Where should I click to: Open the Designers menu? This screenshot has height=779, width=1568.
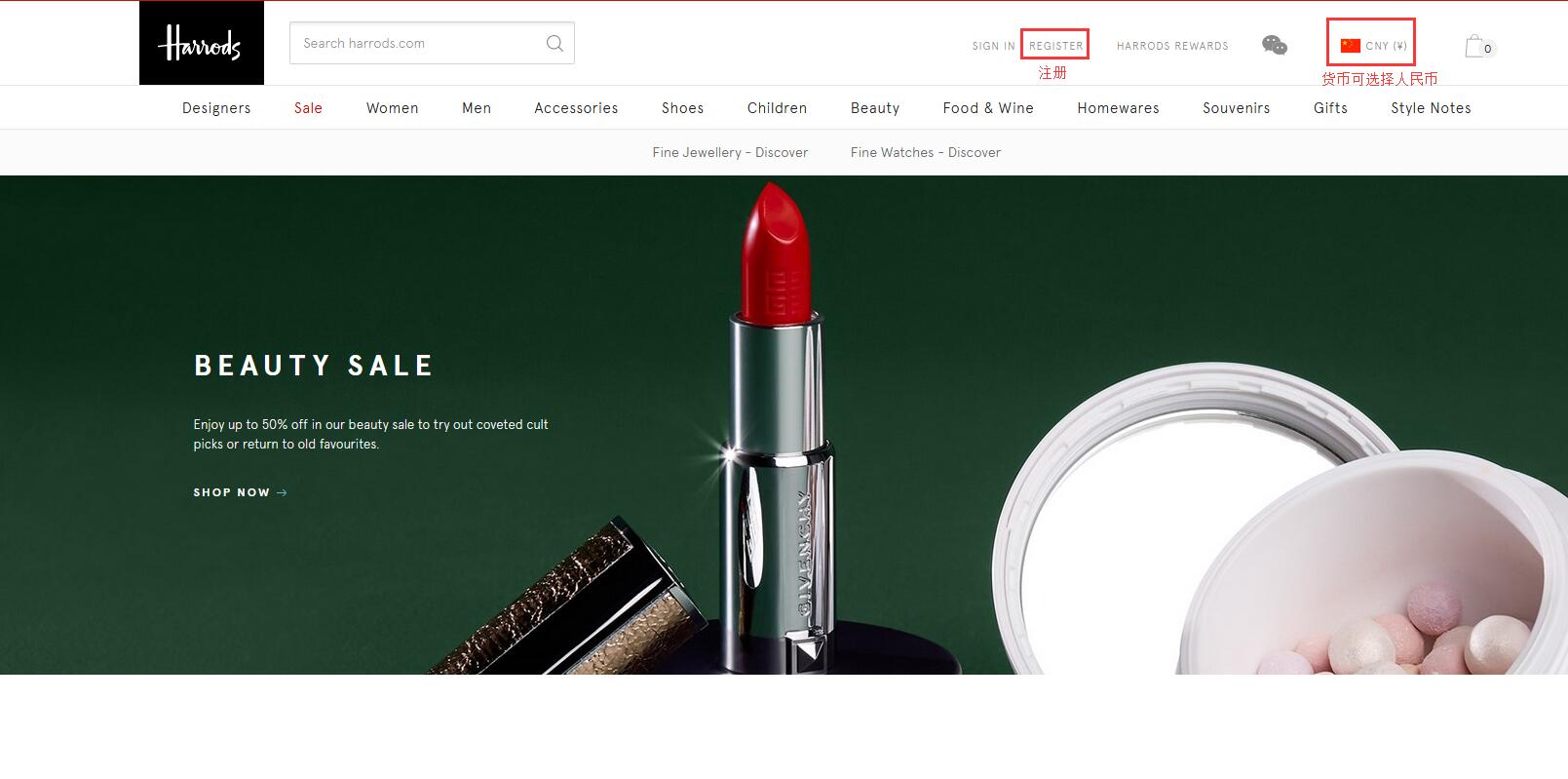click(x=216, y=108)
